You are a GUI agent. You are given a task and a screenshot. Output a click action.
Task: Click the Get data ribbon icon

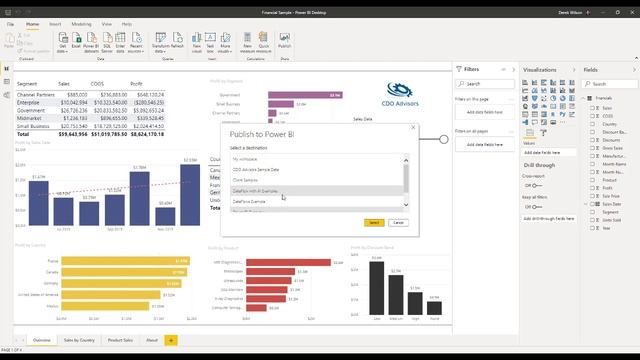pyautogui.click(x=62, y=38)
